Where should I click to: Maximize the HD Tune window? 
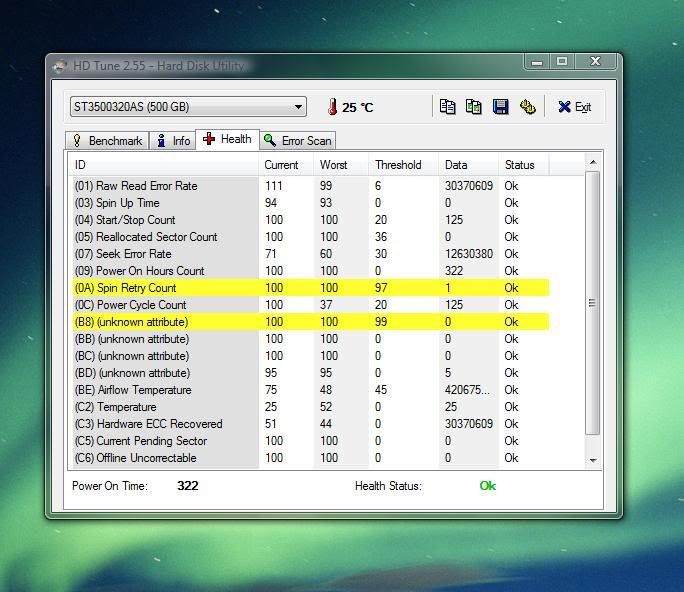(x=562, y=63)
